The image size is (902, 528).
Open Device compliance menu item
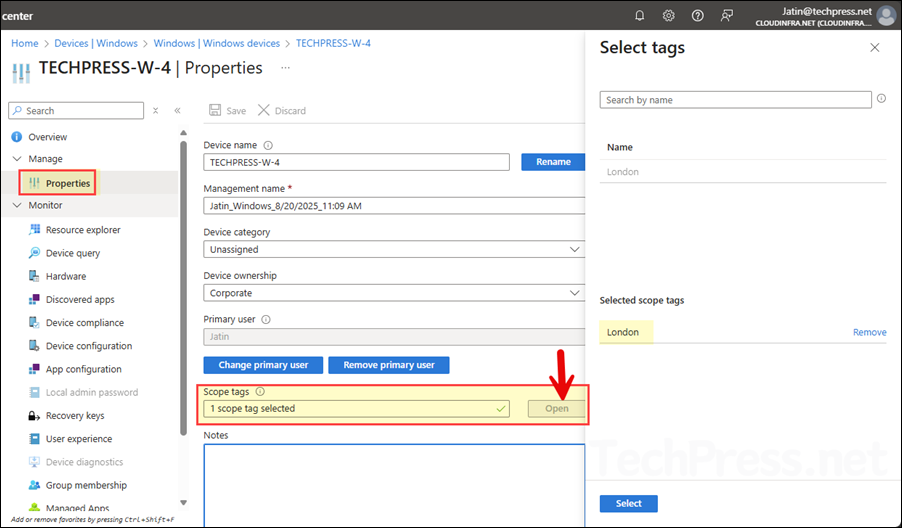[85, 323]
